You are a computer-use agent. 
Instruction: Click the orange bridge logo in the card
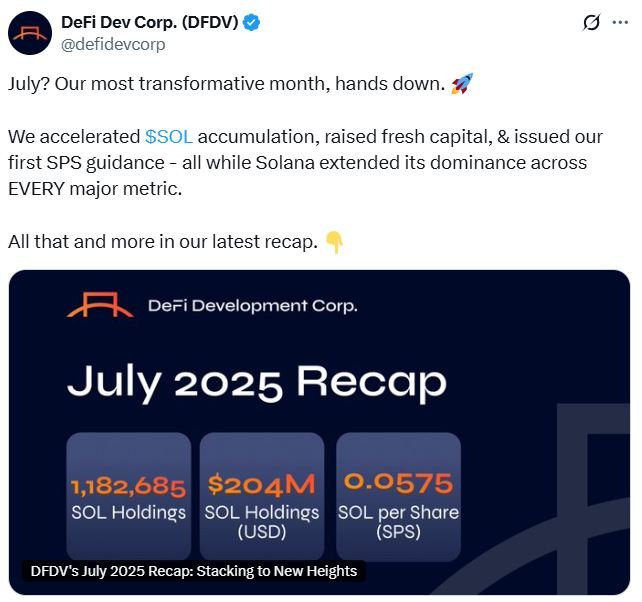(100, 305)
